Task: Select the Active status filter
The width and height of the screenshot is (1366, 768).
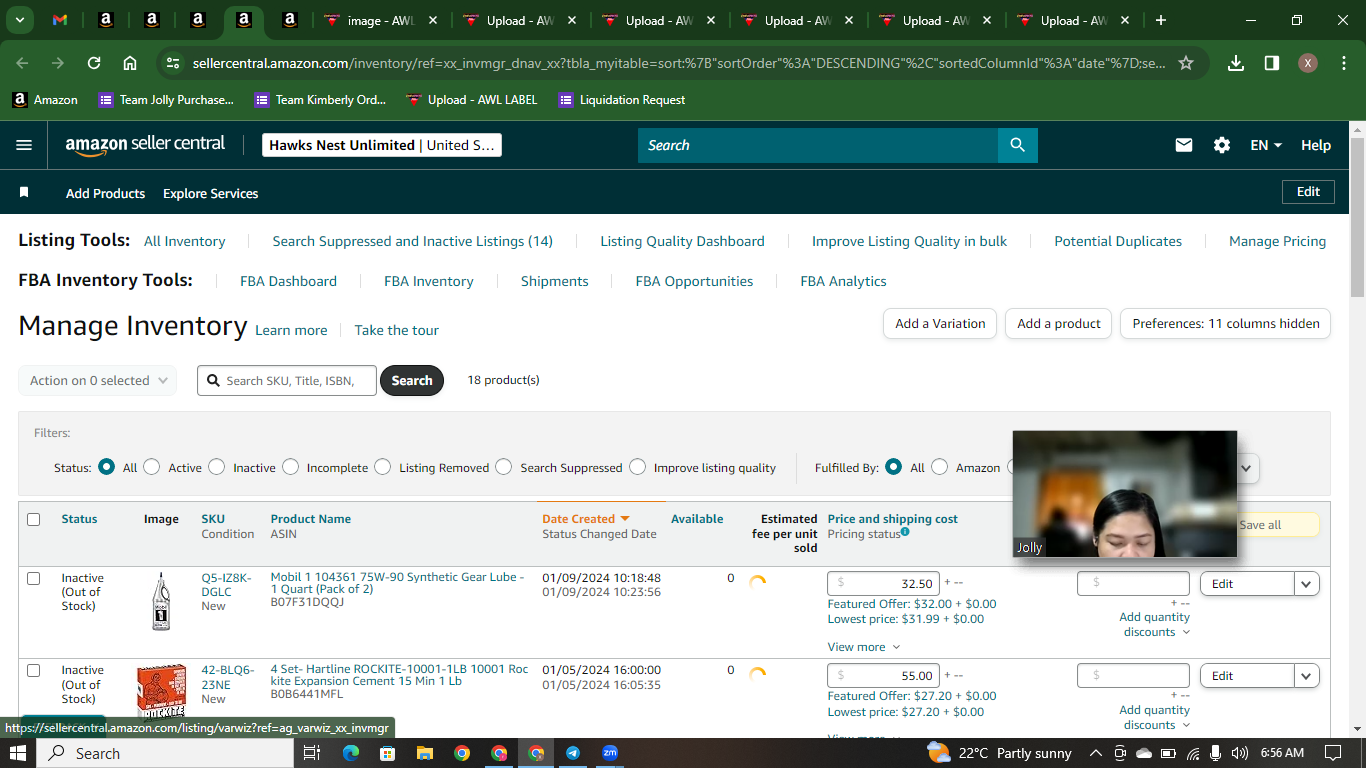Action: [152, 467]
